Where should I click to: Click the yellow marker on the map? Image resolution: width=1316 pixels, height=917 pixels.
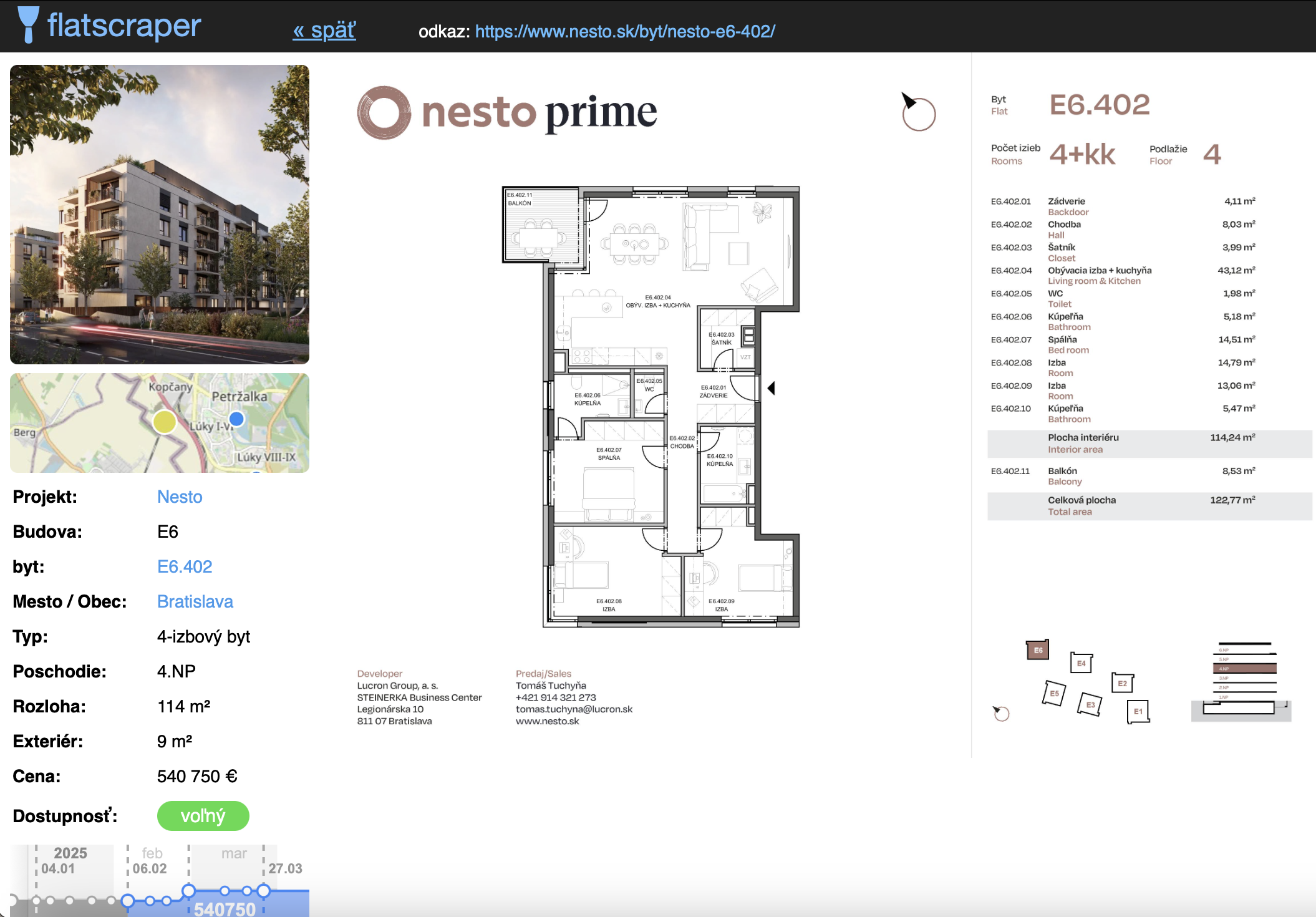[x=165, y=422]
